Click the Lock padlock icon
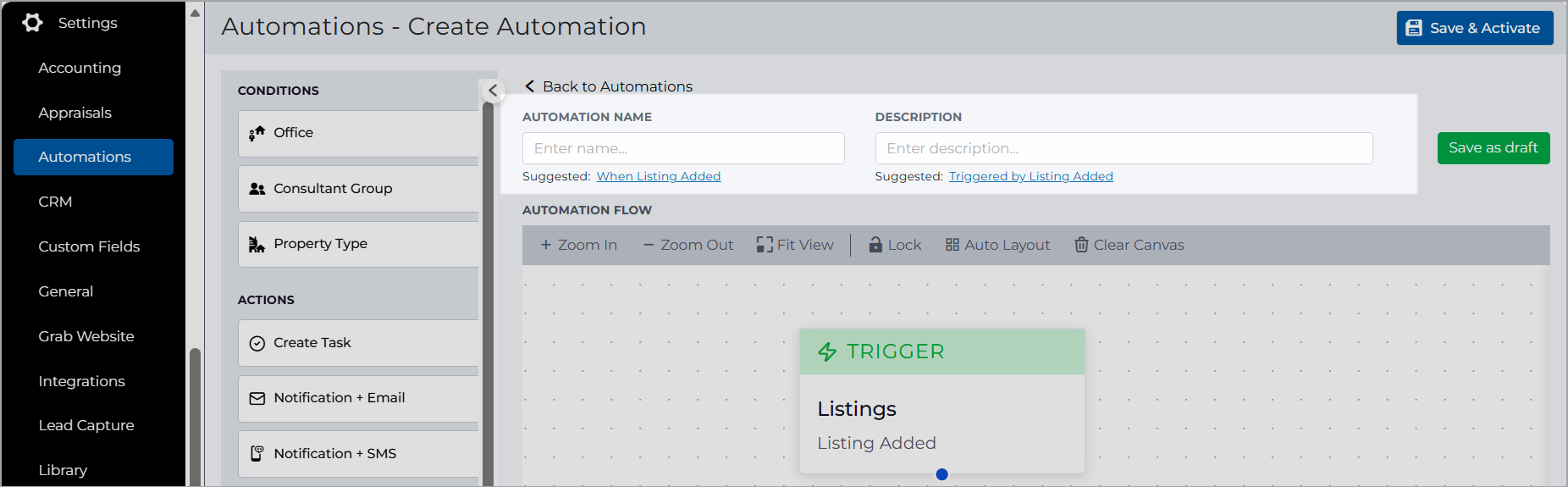Image resolution: width=1568 pixels, height=487 pixels. click(x=875, y=245)
